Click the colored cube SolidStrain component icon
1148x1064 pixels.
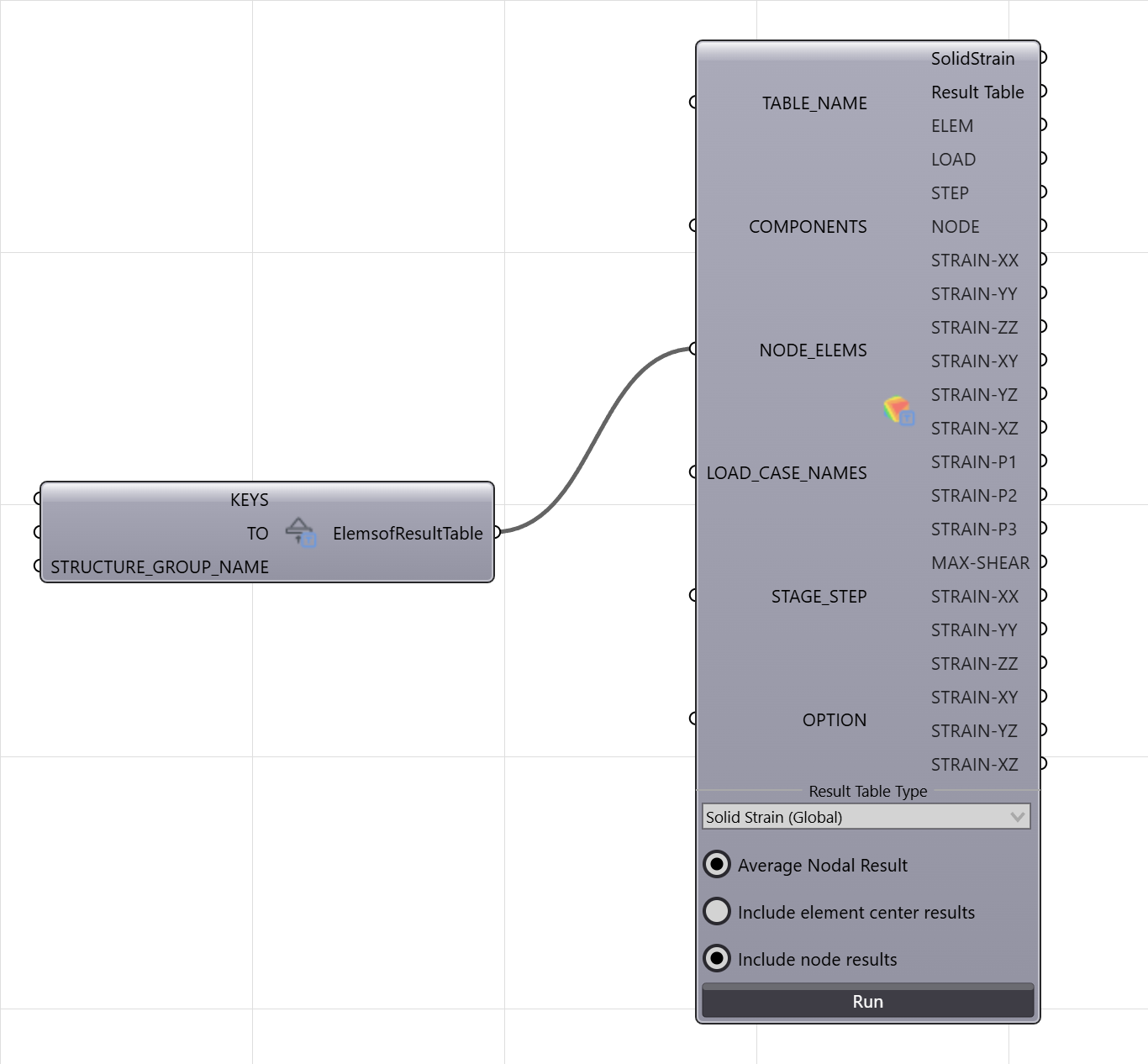898,410
